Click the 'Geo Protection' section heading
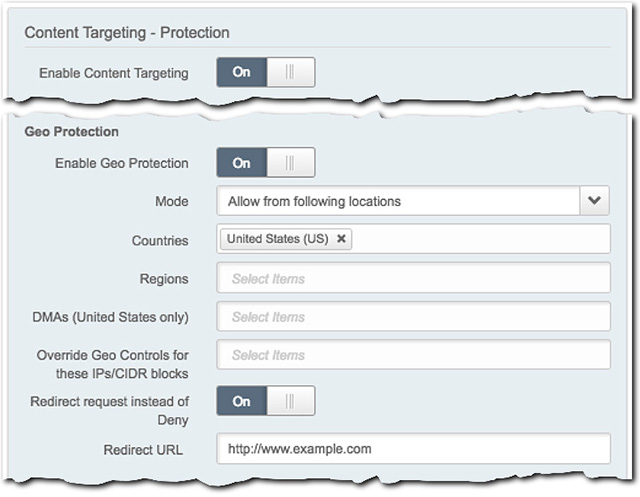The image size is (640, 497). pos(71,131)
